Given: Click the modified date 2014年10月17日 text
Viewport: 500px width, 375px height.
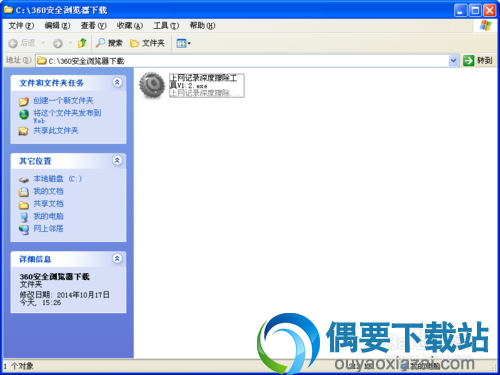Looking at the screenshot, I should pos(83,295).
